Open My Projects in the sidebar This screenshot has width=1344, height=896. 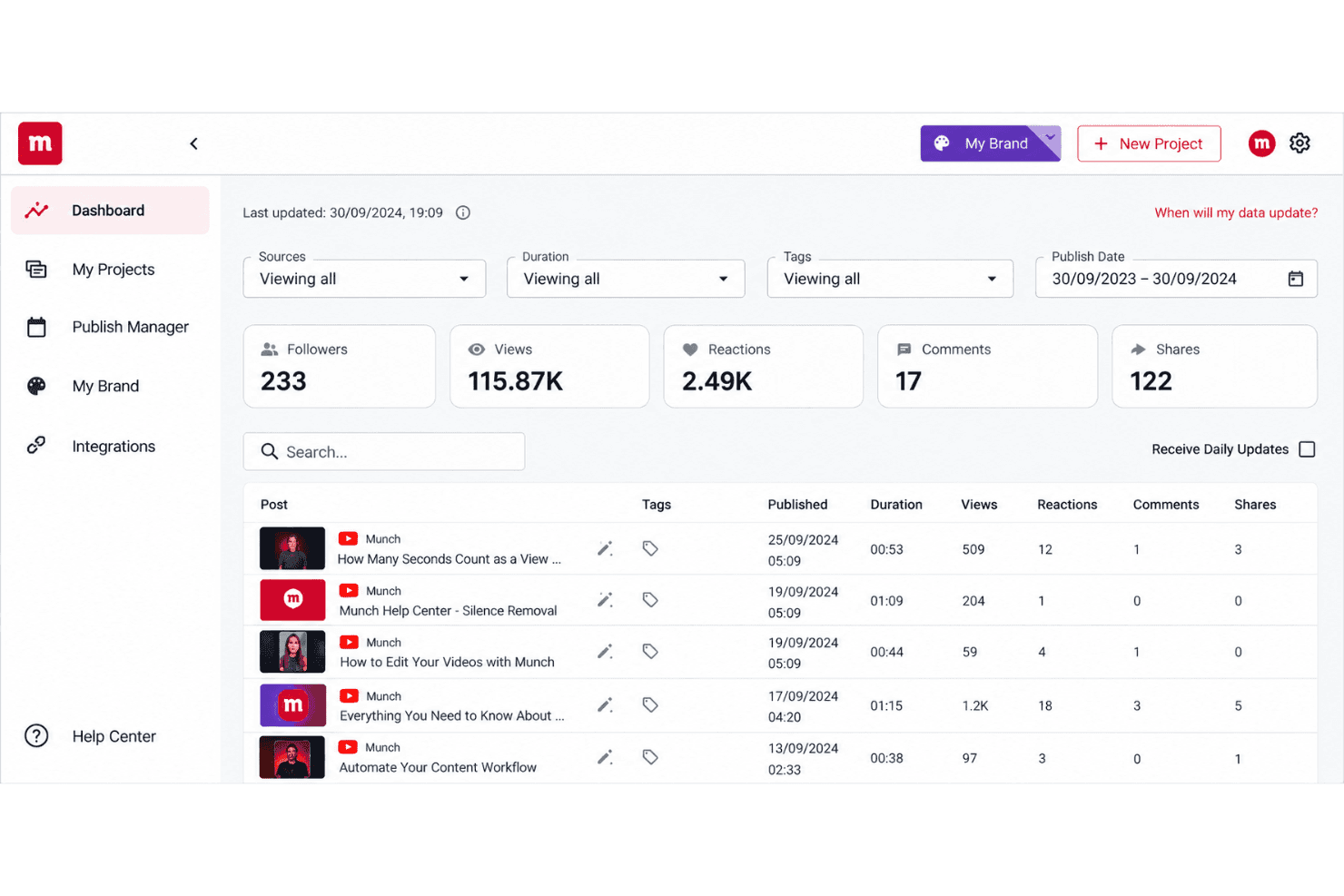(110, 270)
